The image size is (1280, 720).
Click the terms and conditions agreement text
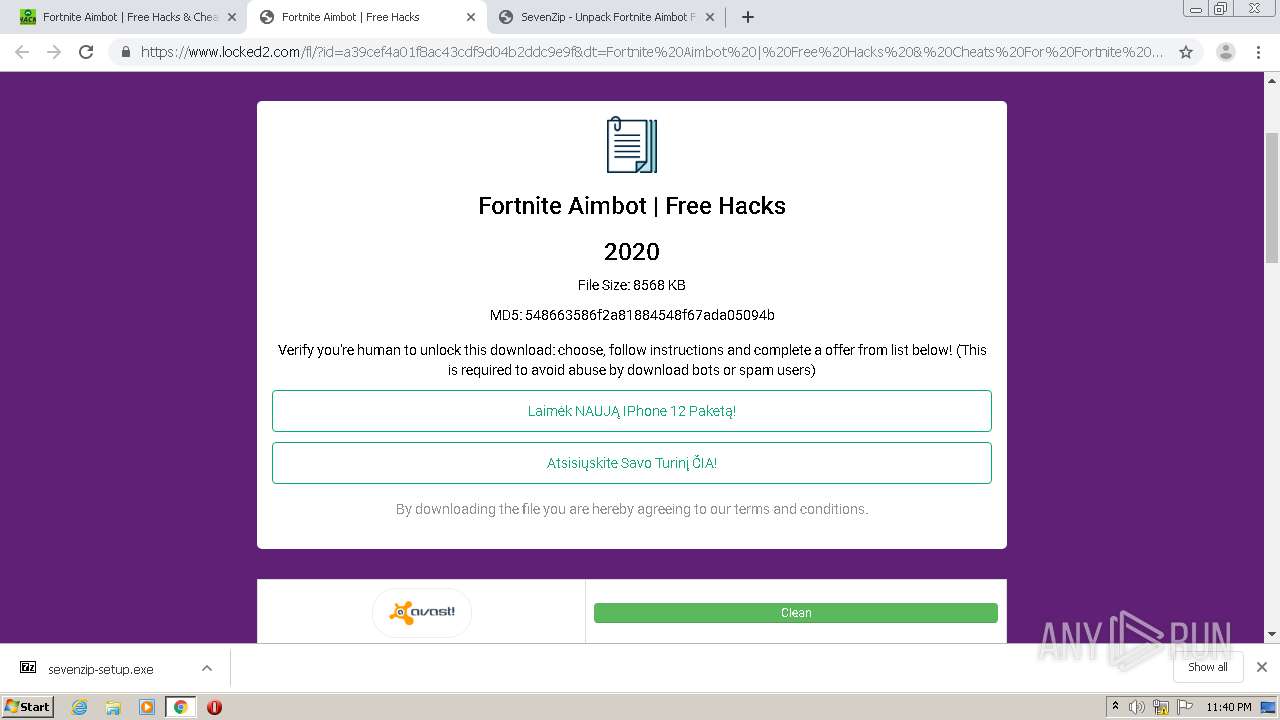(x=632, y=509)
